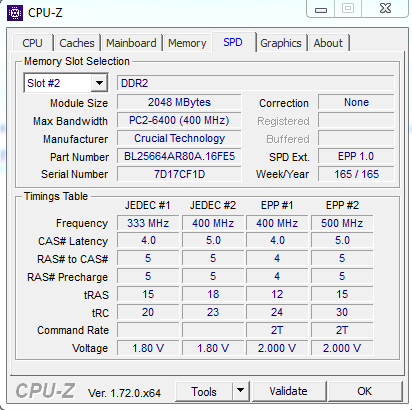
Task: Close the CPU-Z window
Action: point(385,9)
